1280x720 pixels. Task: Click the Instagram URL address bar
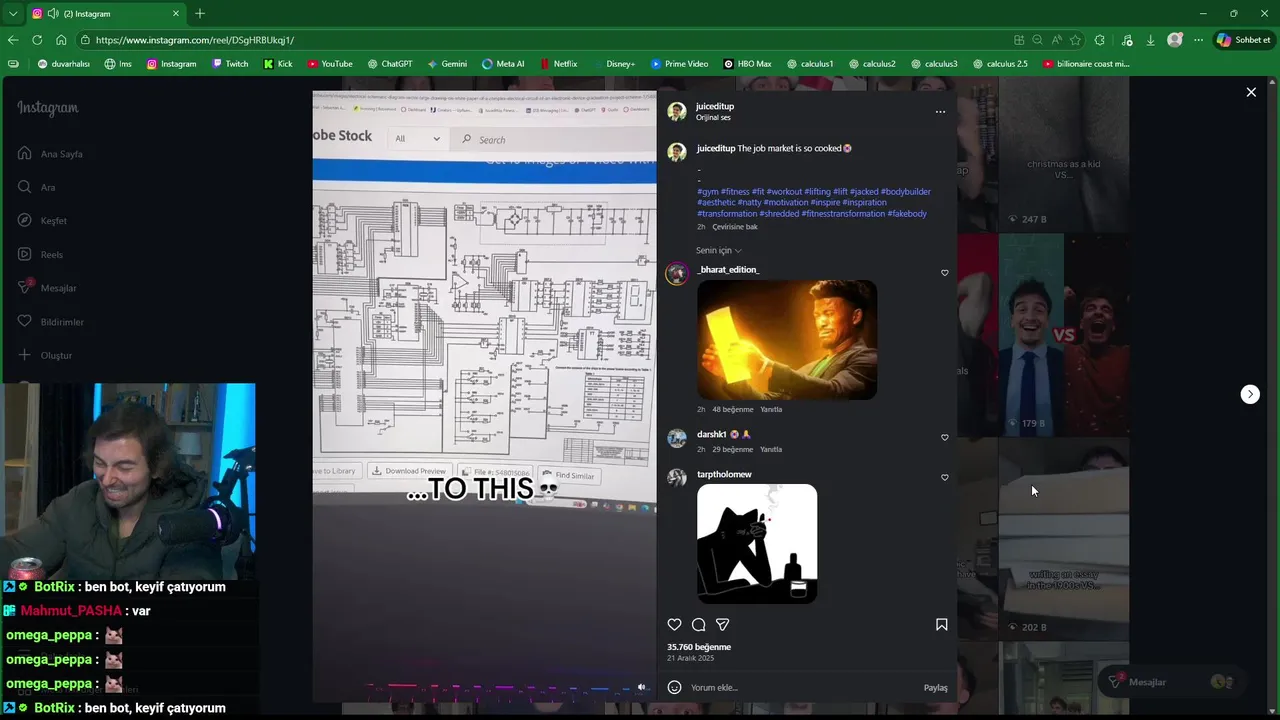pyautogui.click(x=540, y=40)
